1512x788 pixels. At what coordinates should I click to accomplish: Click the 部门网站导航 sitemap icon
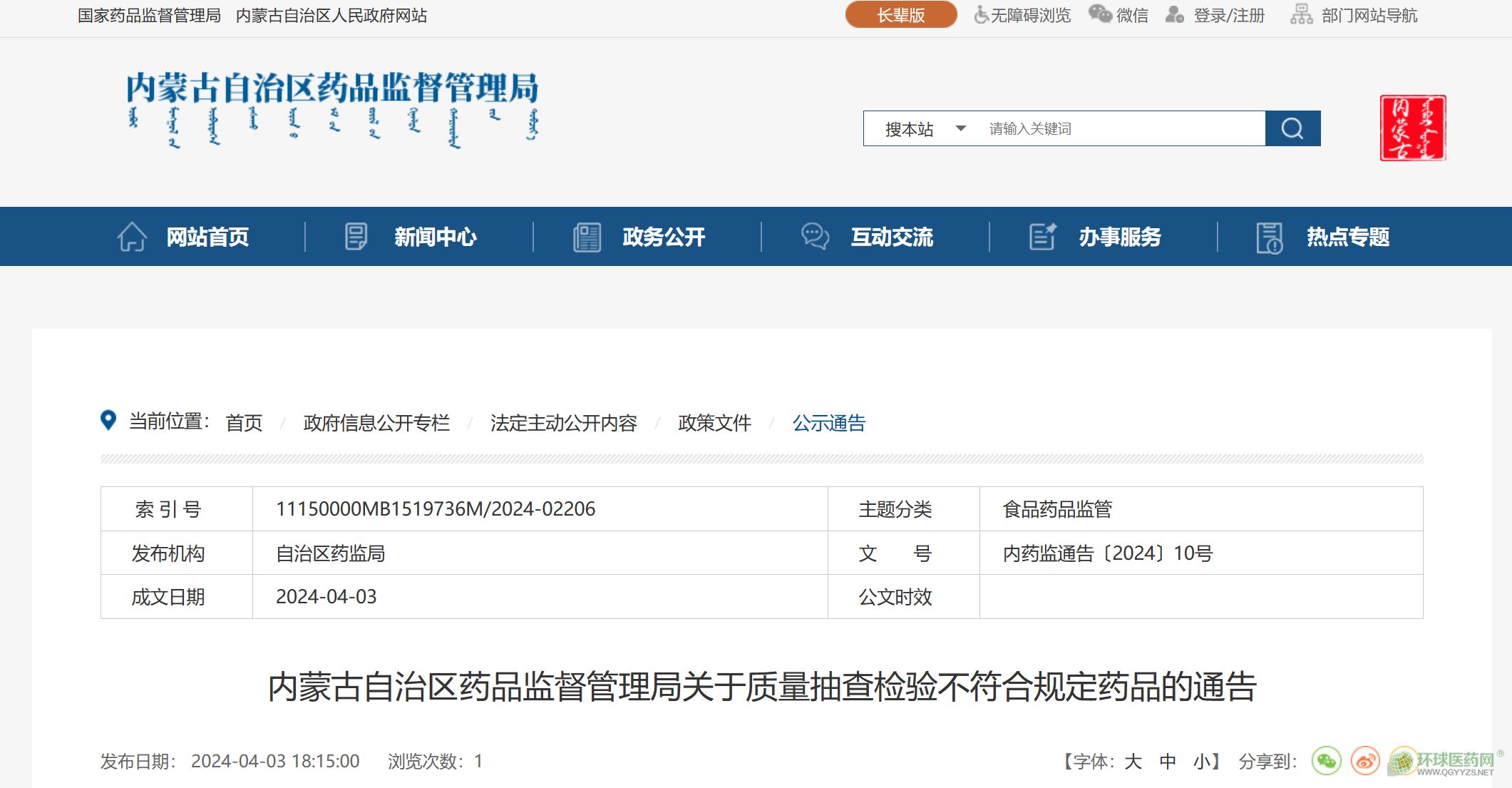pyautogui.click(x=1301, y=15)
